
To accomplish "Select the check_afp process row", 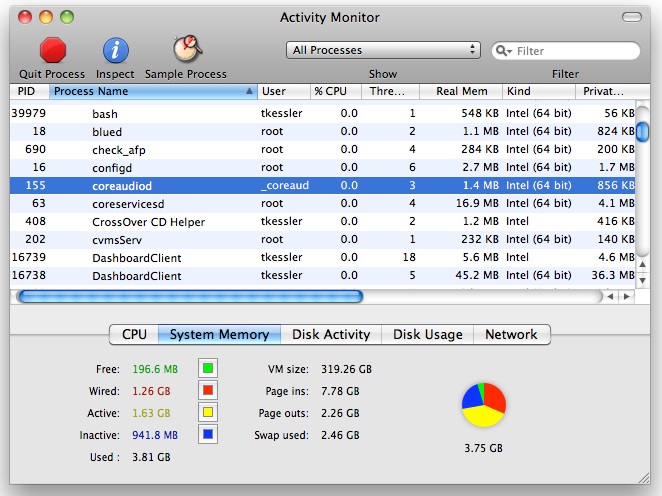I will click(x=323, y=149).
